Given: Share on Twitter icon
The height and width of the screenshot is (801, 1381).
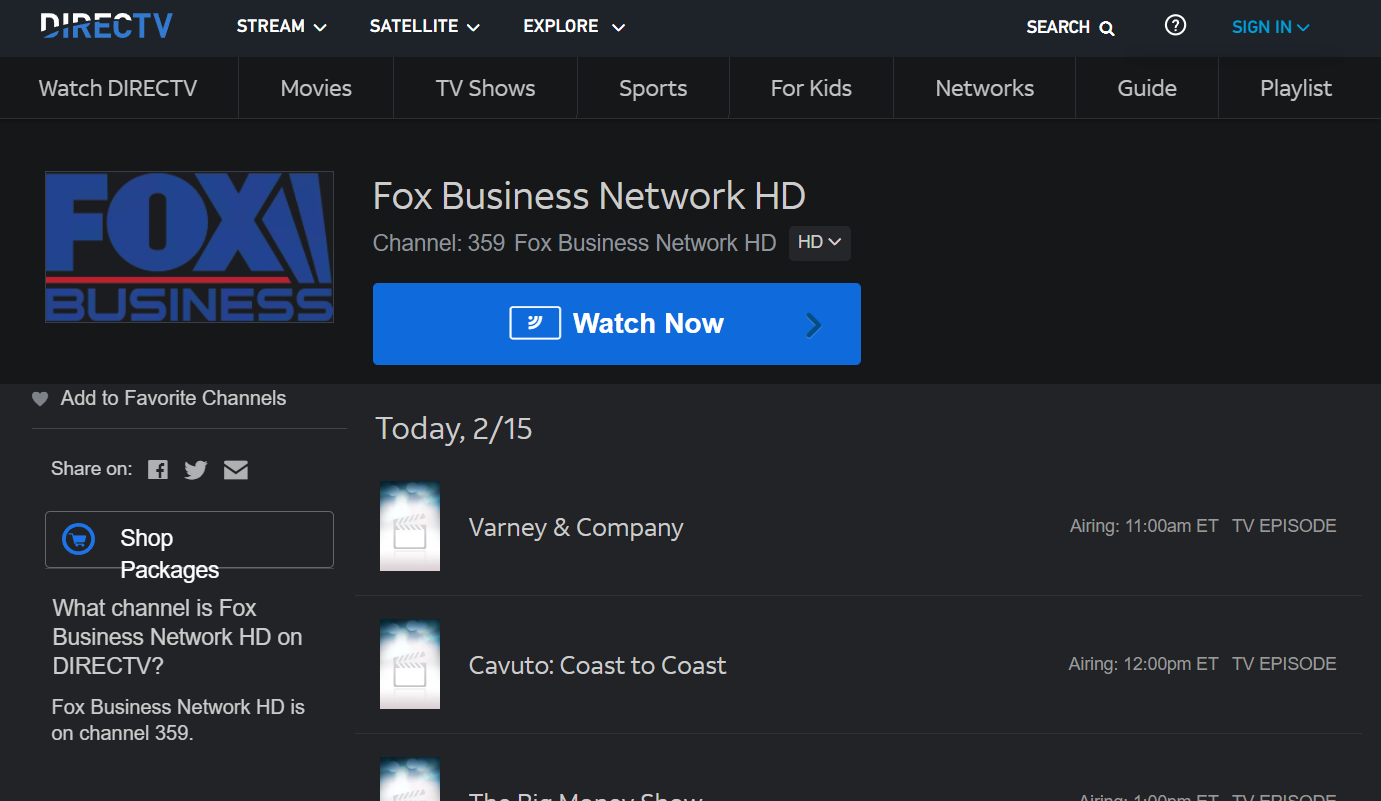Looking at the screenshot, I should (196, 470).
